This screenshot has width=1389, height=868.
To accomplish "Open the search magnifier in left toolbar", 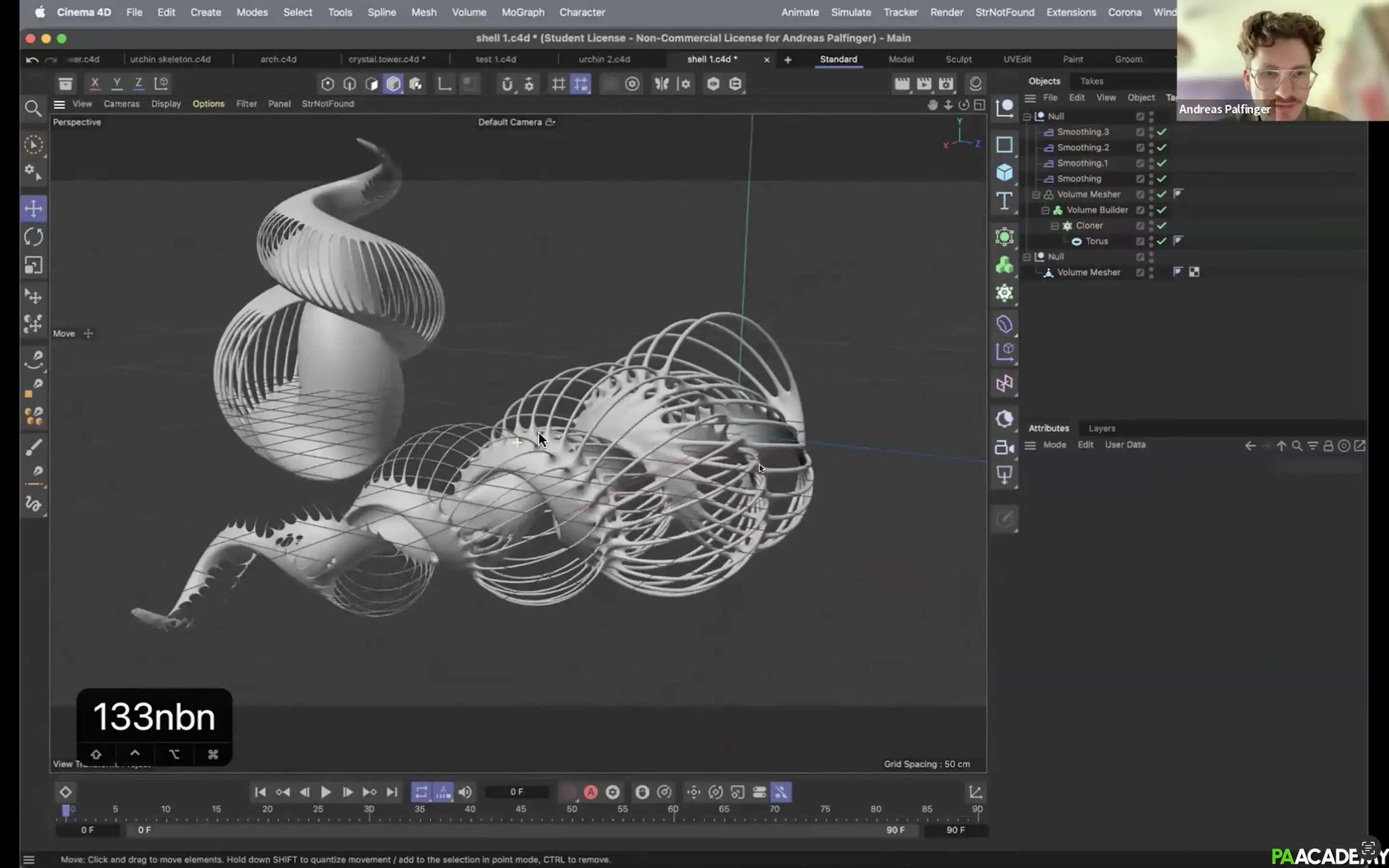I will [x=33, y=108].
